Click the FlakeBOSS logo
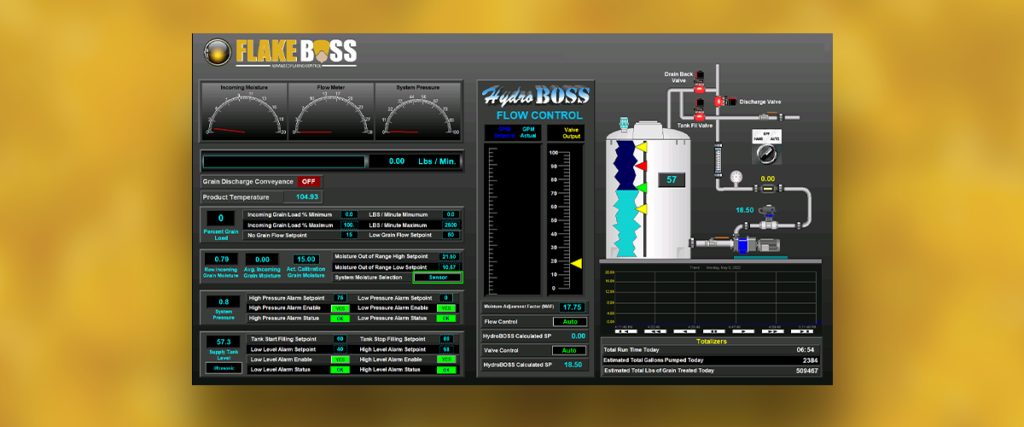Screen dimensions: 1024x427 coord(296,53)
